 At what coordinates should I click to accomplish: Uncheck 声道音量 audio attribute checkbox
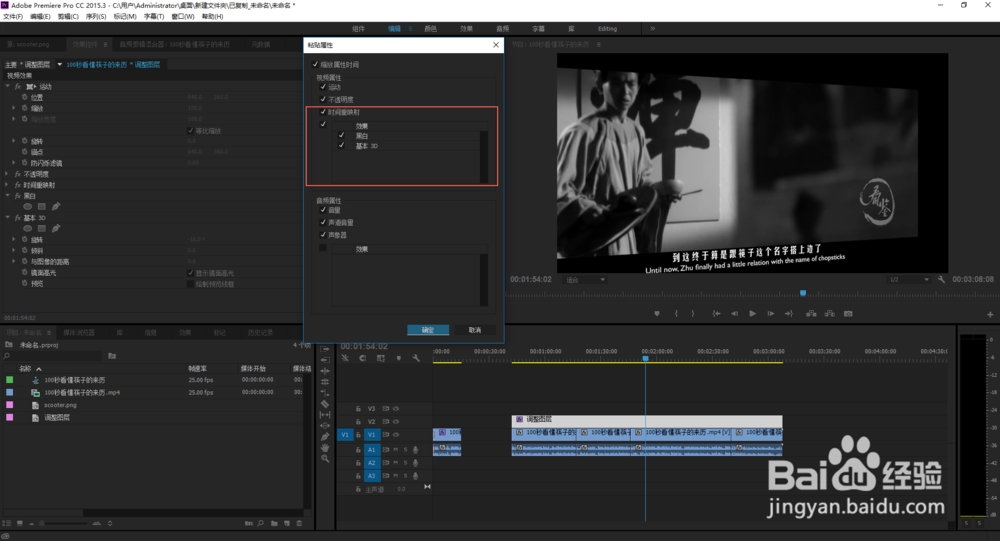323,222
